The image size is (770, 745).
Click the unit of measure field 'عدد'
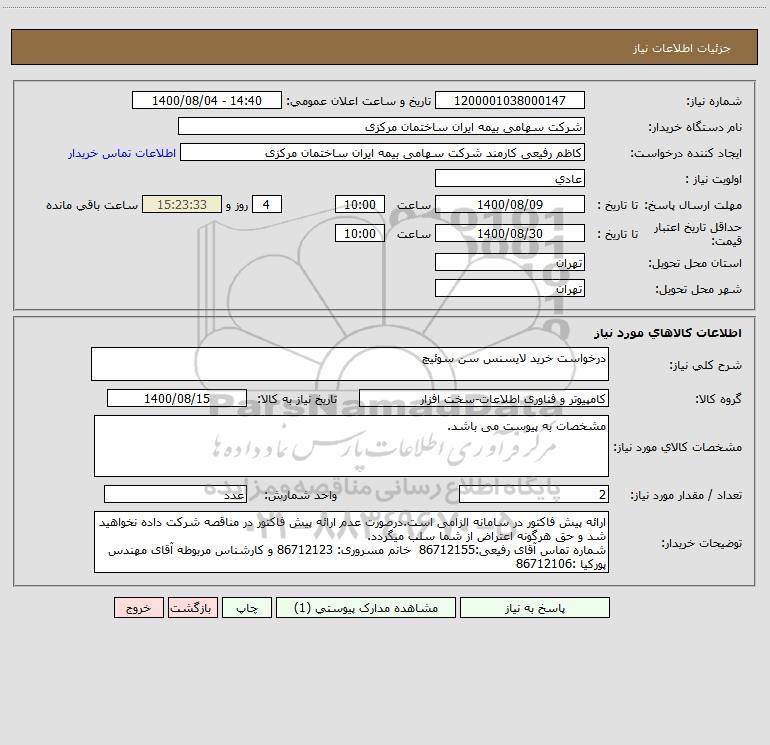click(175, 494)
